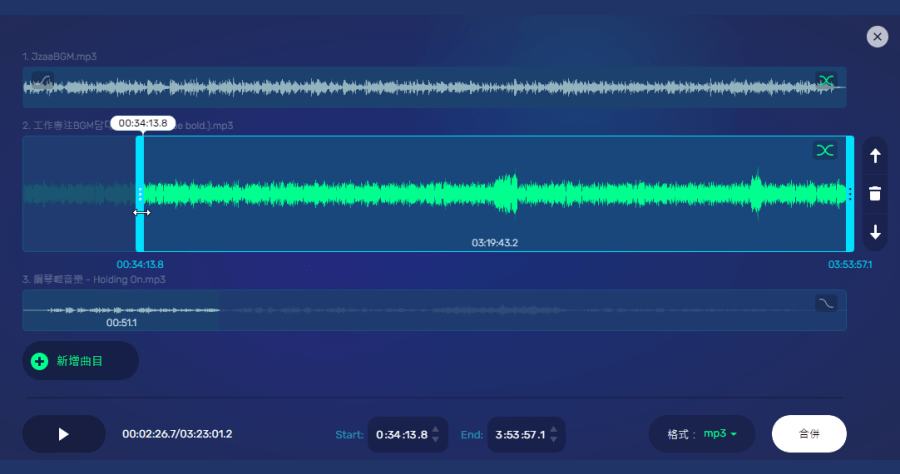Click the left trim handle on track 2
This screenshot has width=900, height=474.
coord(140,193)
